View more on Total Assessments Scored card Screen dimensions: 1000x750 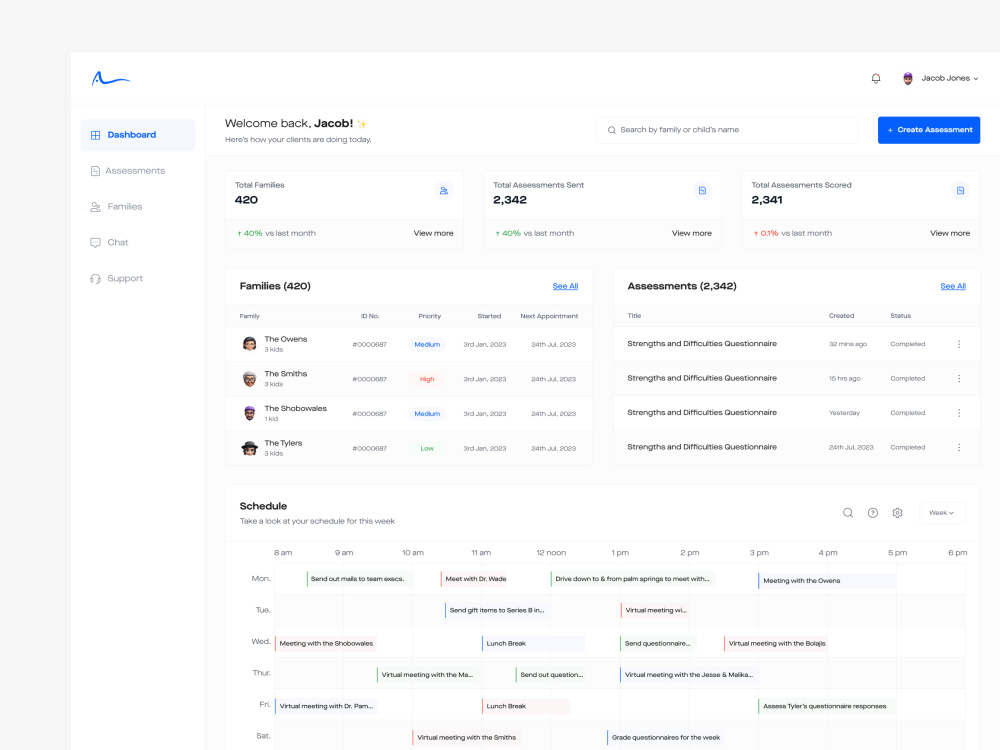click(x=950, y=233)
